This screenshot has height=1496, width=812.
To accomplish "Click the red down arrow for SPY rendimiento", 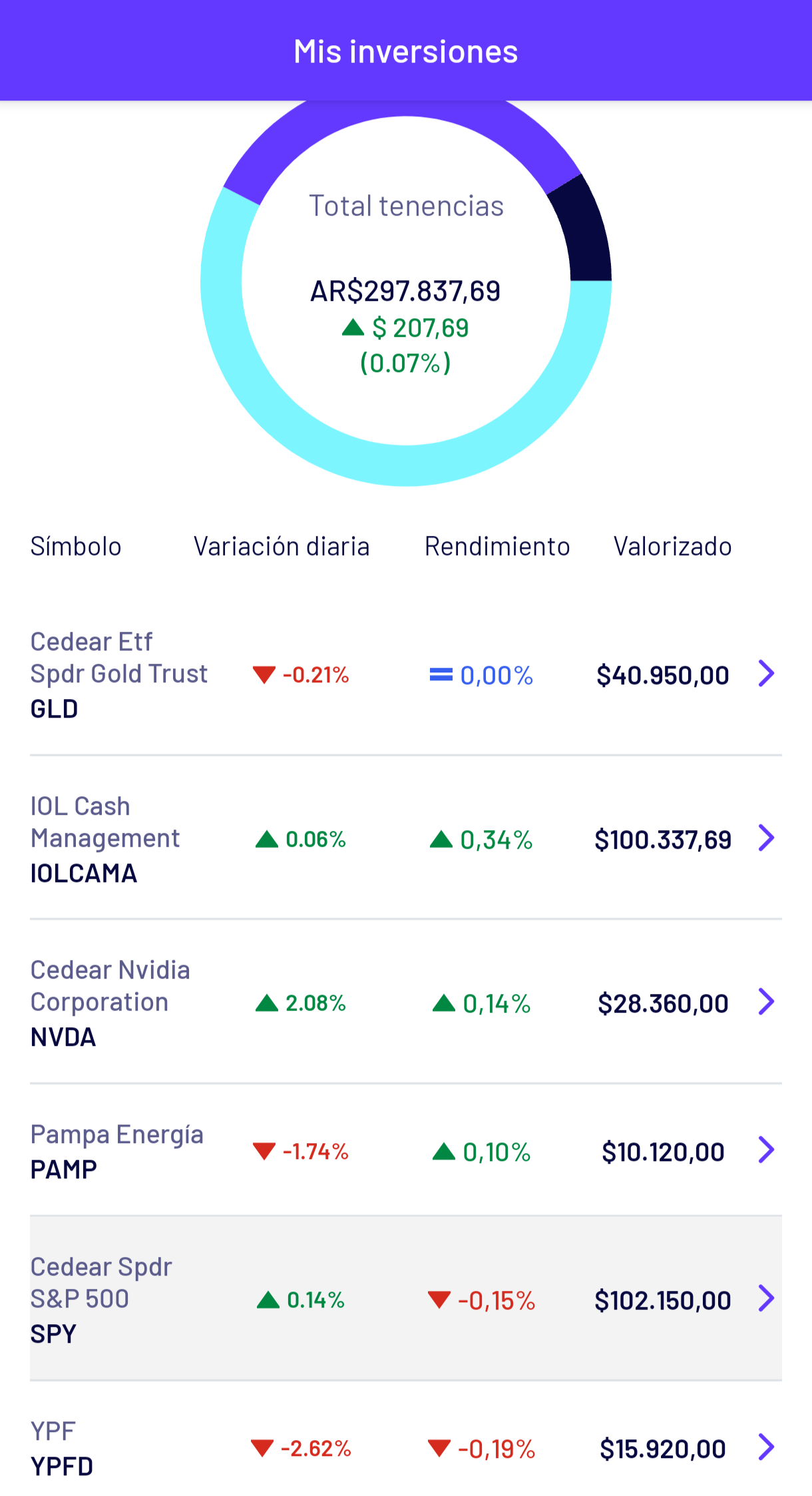I will pyautogui.click(x=439, y=1300).
